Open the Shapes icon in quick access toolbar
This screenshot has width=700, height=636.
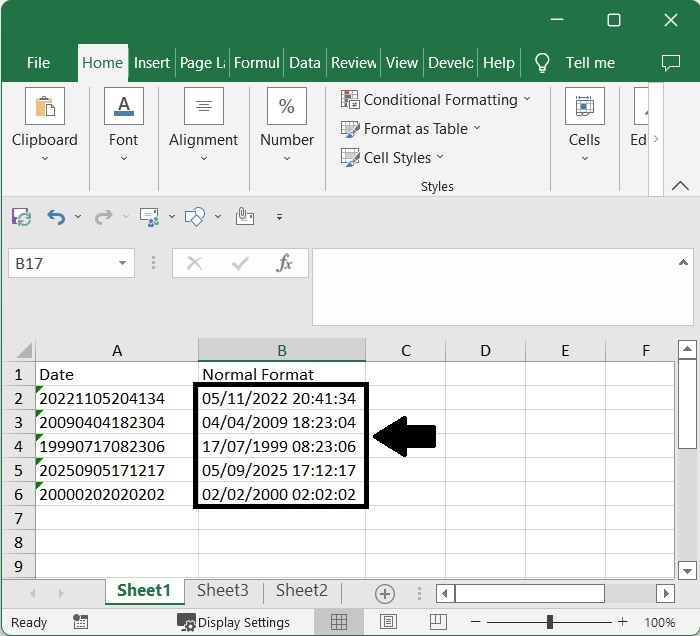(195, 216)
